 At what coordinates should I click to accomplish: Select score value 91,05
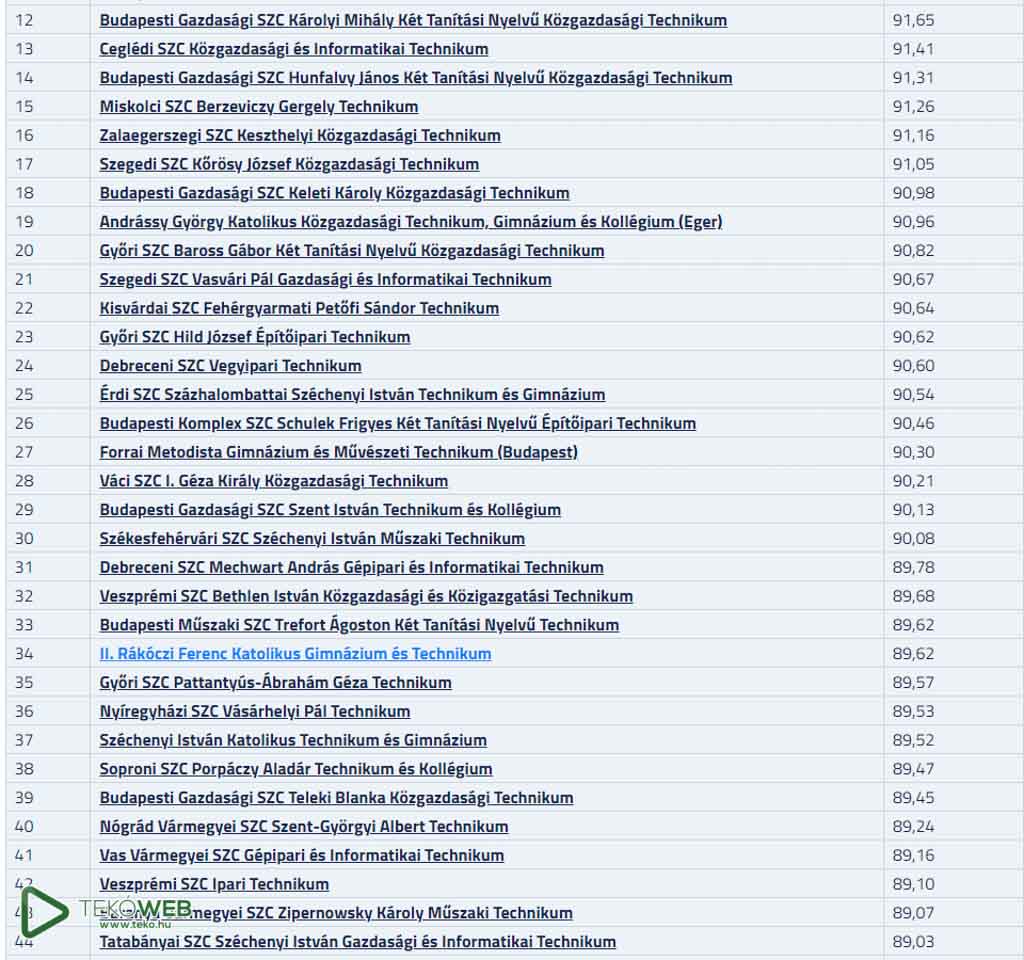(913, 164)
